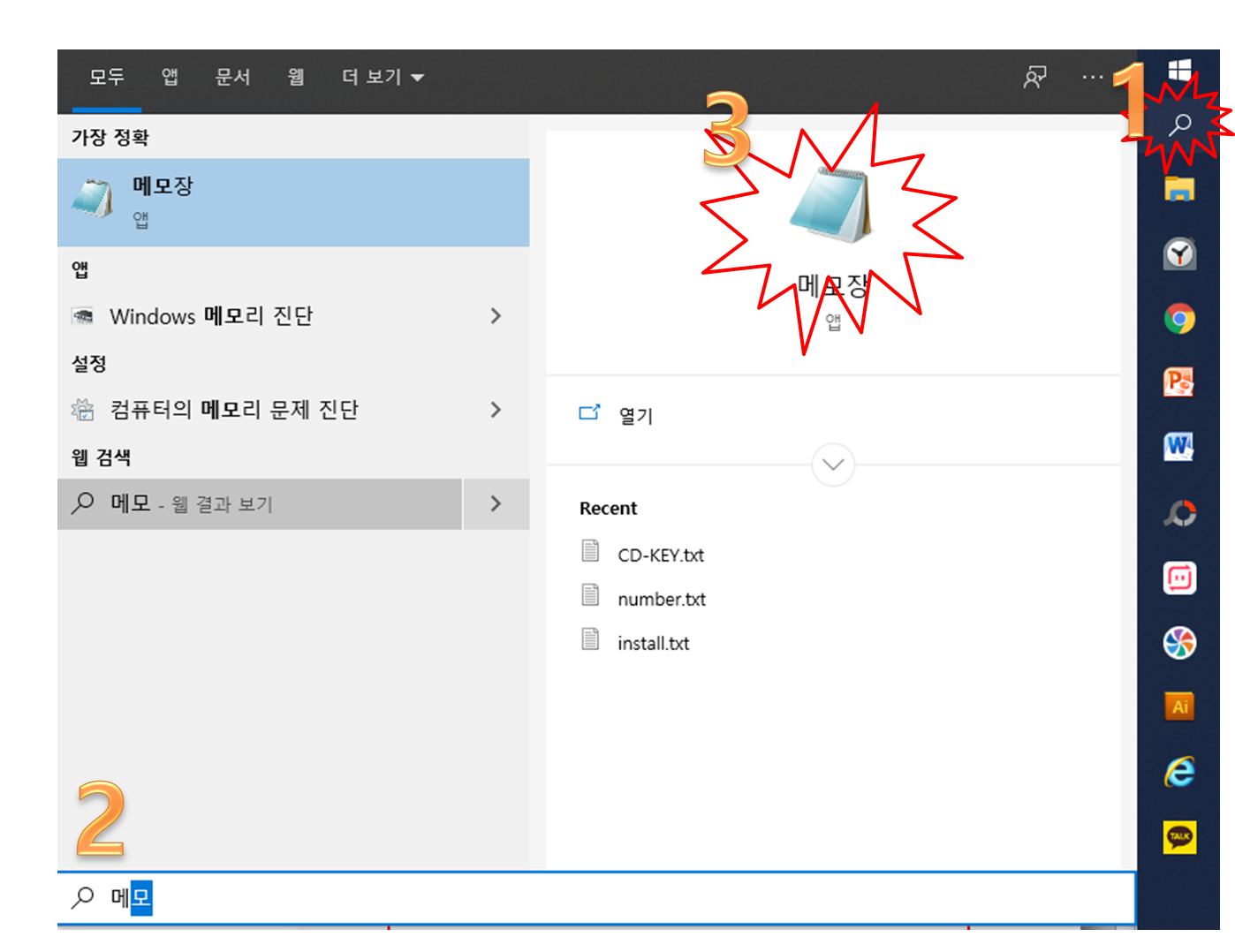The height and width of the screenshot is (952, 1235).
Task: Open the gray-red circular arrow app icon
Action: 1179,513
